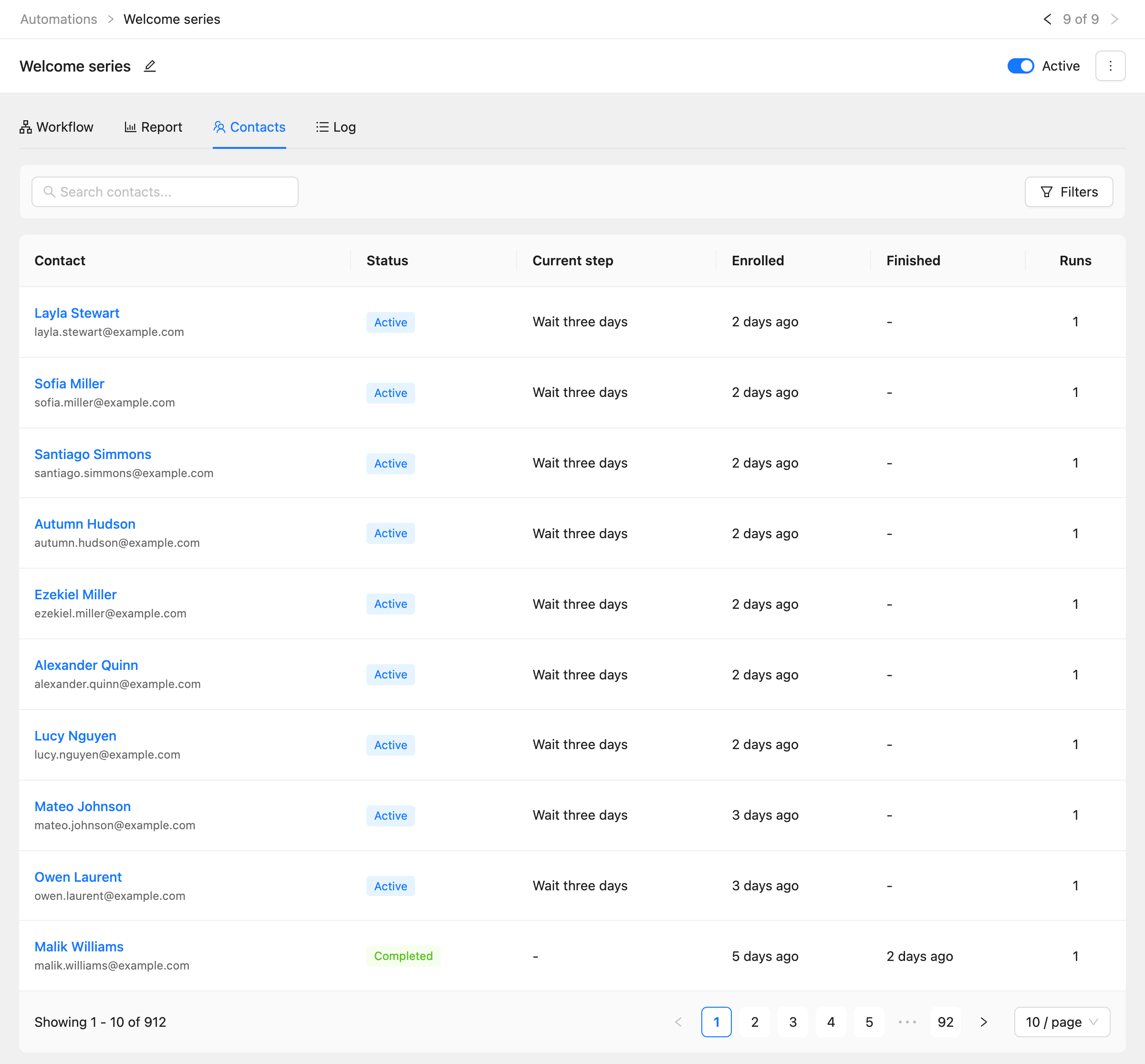Click the pagination ellipsis to jump pages
The image size is (1145, 1064).
[907, 1022]
